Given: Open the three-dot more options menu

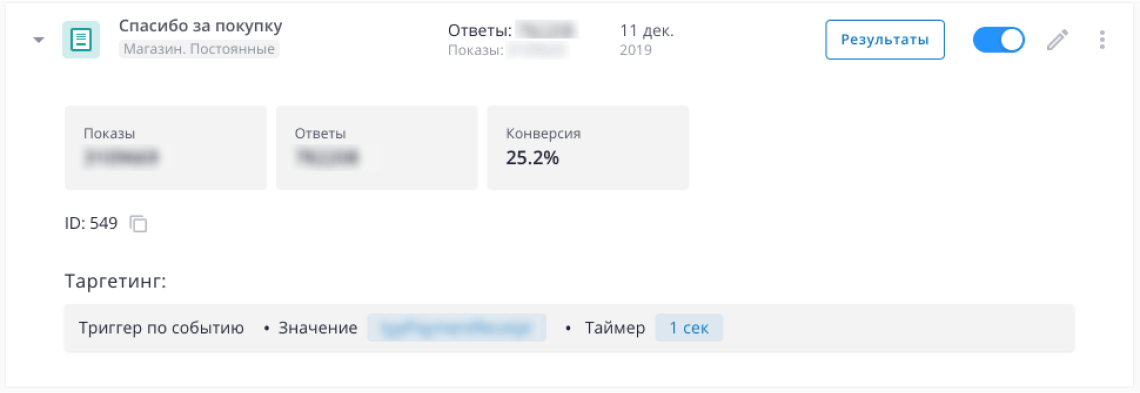Looking at the screenshot, I should click(x=1102, y=40).
